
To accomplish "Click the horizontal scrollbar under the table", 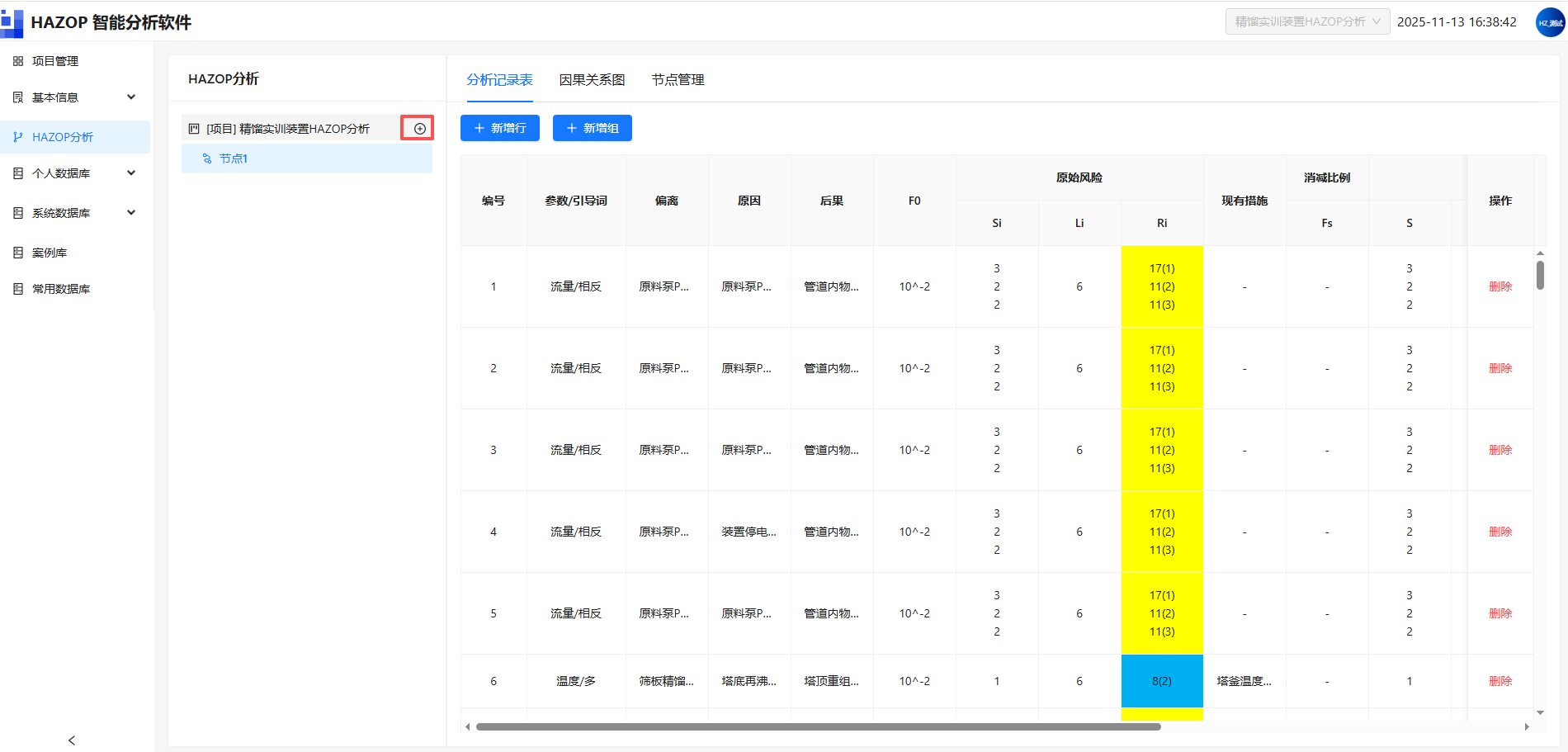I will pyautogui.click(x=818, y=727).
